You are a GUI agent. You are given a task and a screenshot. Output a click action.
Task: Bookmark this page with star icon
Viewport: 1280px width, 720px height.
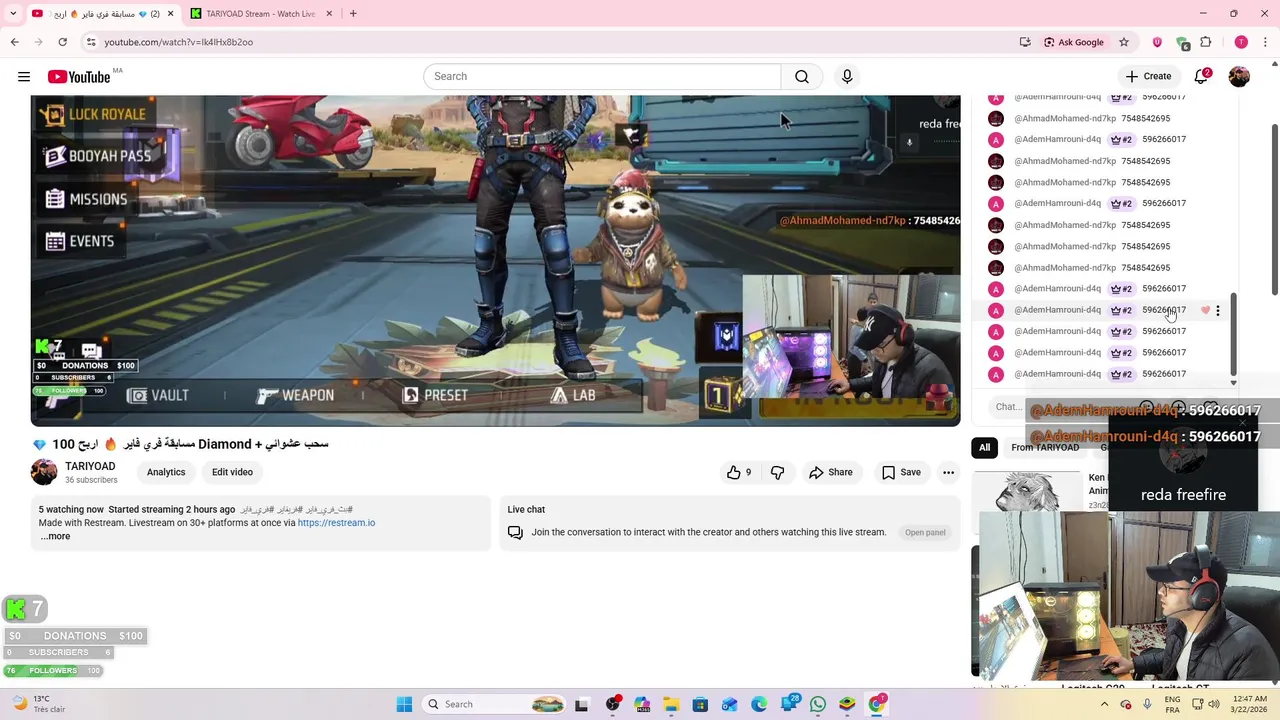coord(1124,42)
